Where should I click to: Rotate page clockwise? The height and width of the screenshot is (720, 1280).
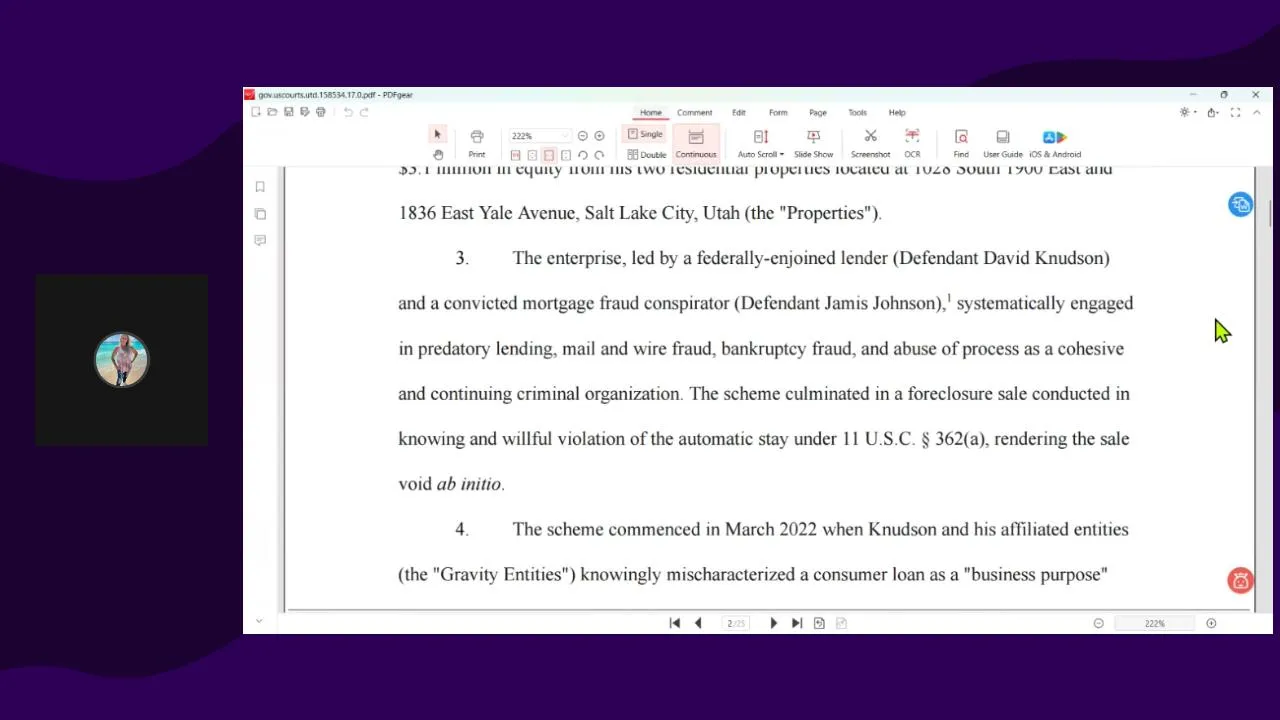click(599, 155)
